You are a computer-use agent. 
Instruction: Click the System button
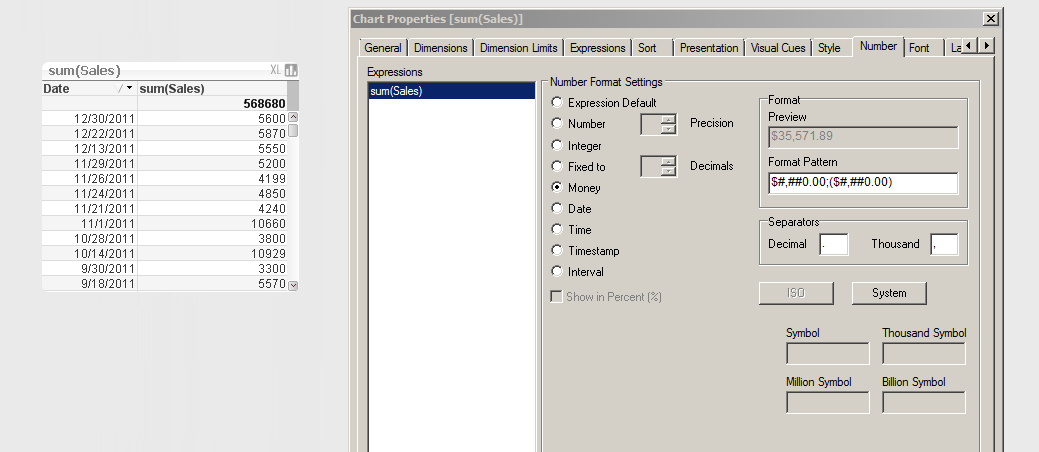tap(889, 293)
